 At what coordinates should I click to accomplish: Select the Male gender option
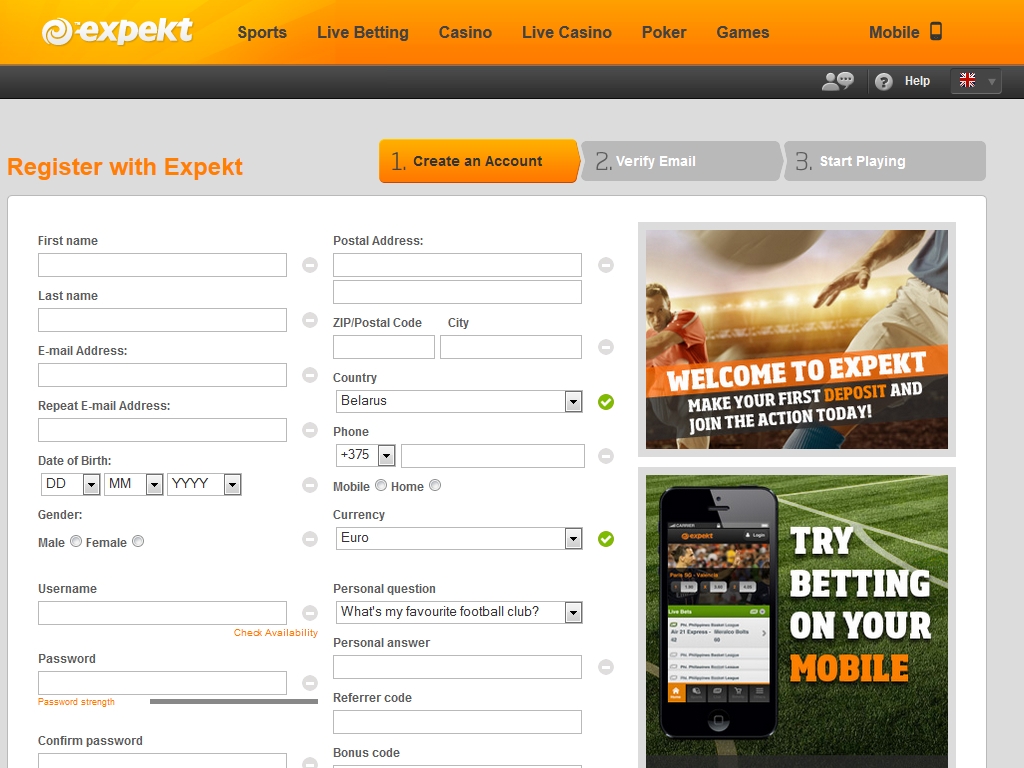point(76,541)
